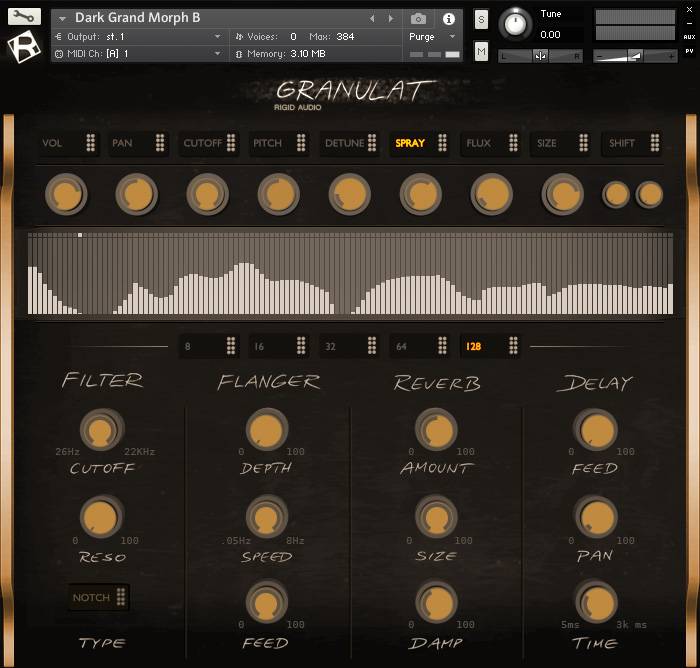Viewport: 700px width, 668px height.
Task: Select the 8 steps button
Action: click(208, 346)
